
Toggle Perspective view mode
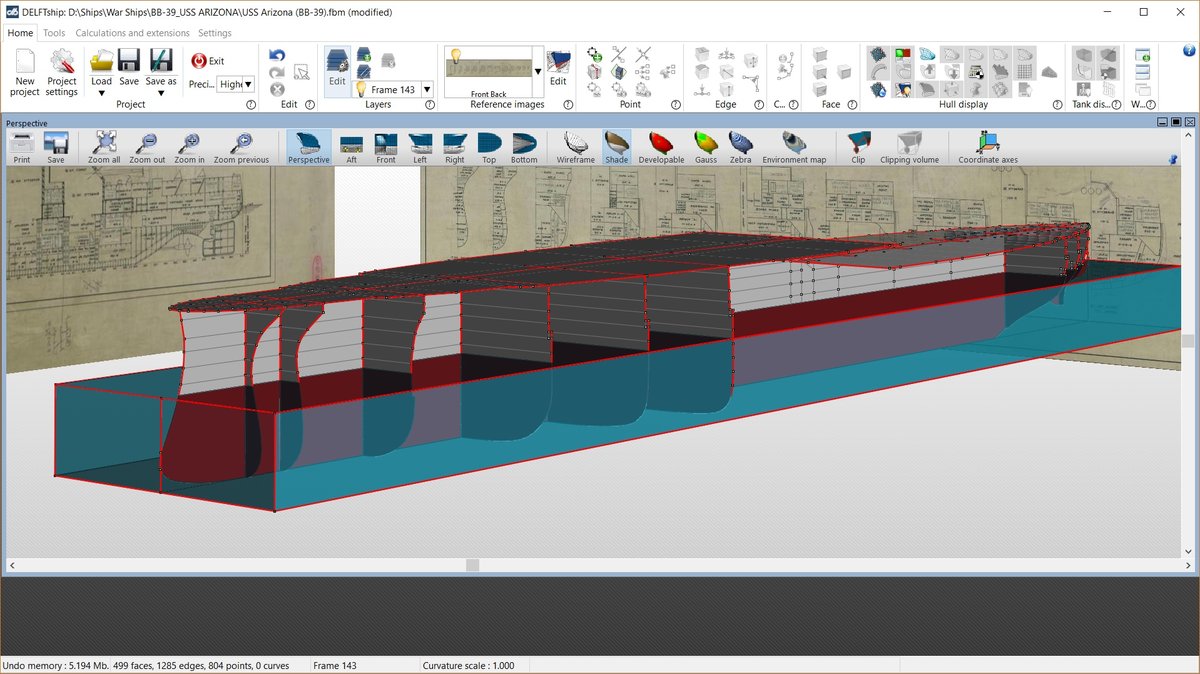(x=308, y=146)
